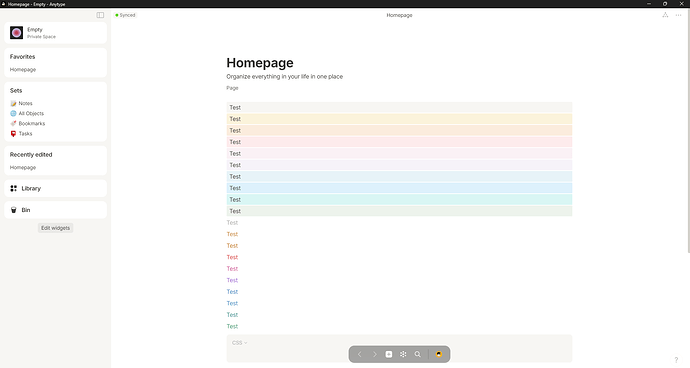Click the All Objects globe icon
The image size is (690, 368).
[x=13, y=114]
